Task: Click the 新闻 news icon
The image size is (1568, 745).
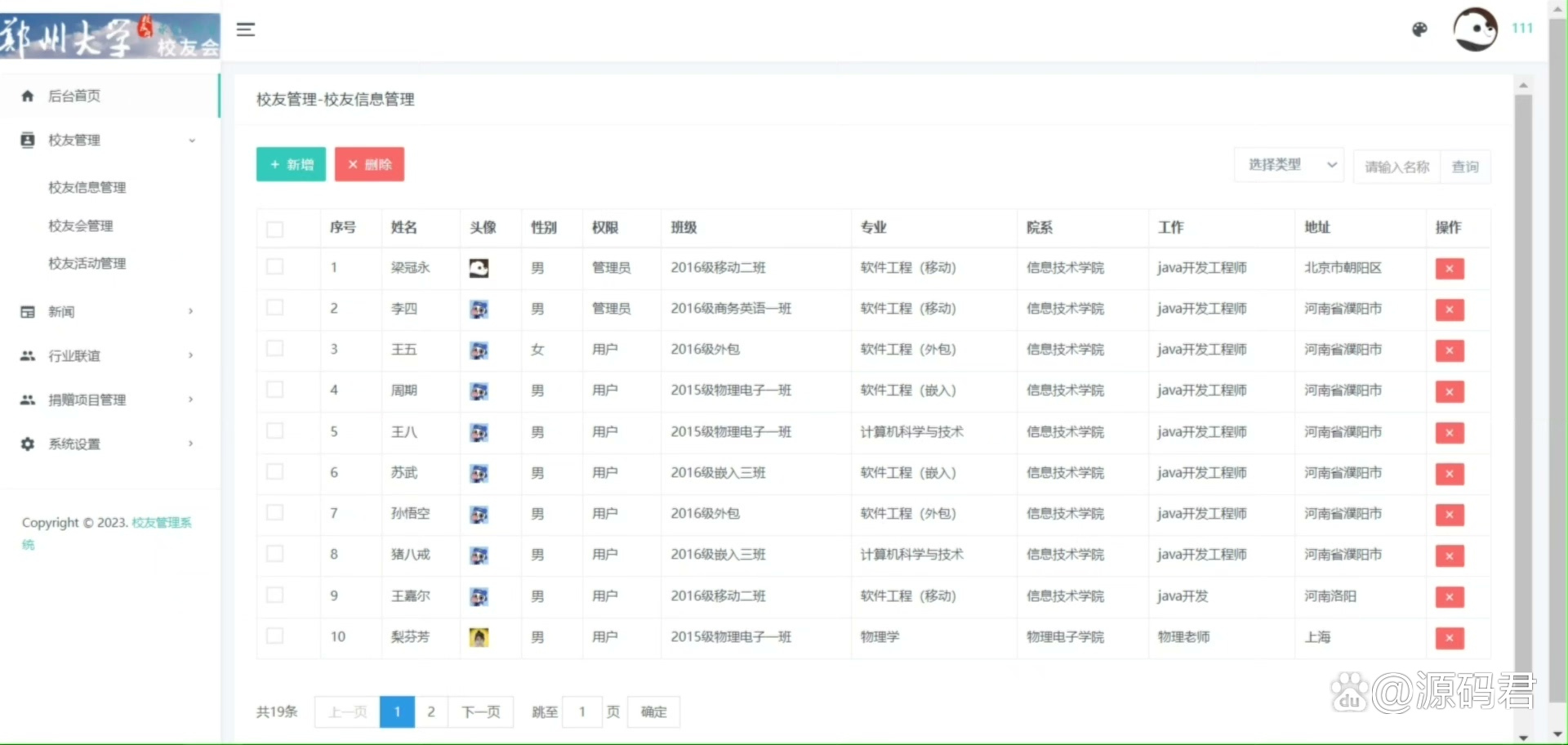Action: point(28,311)
